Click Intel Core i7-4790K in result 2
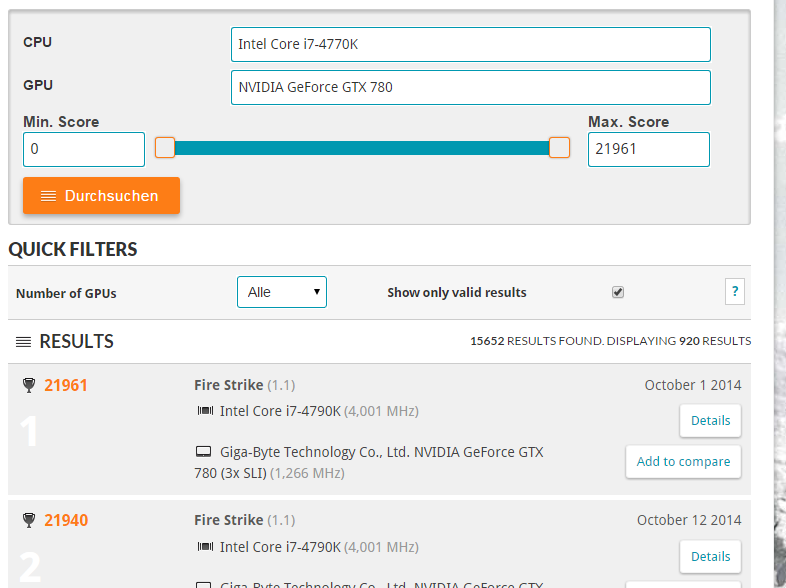 (x=280, y=547)
